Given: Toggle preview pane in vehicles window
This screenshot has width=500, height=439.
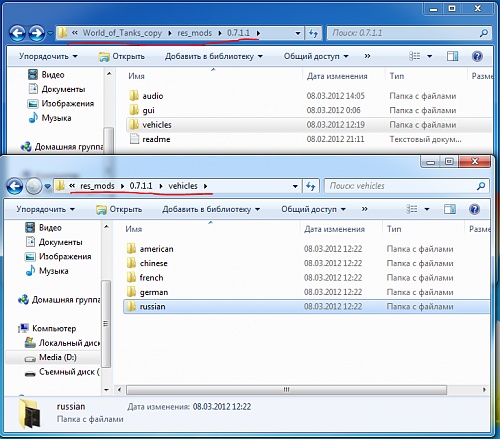Looking at the screenshot, I should [x=450, y=209].
